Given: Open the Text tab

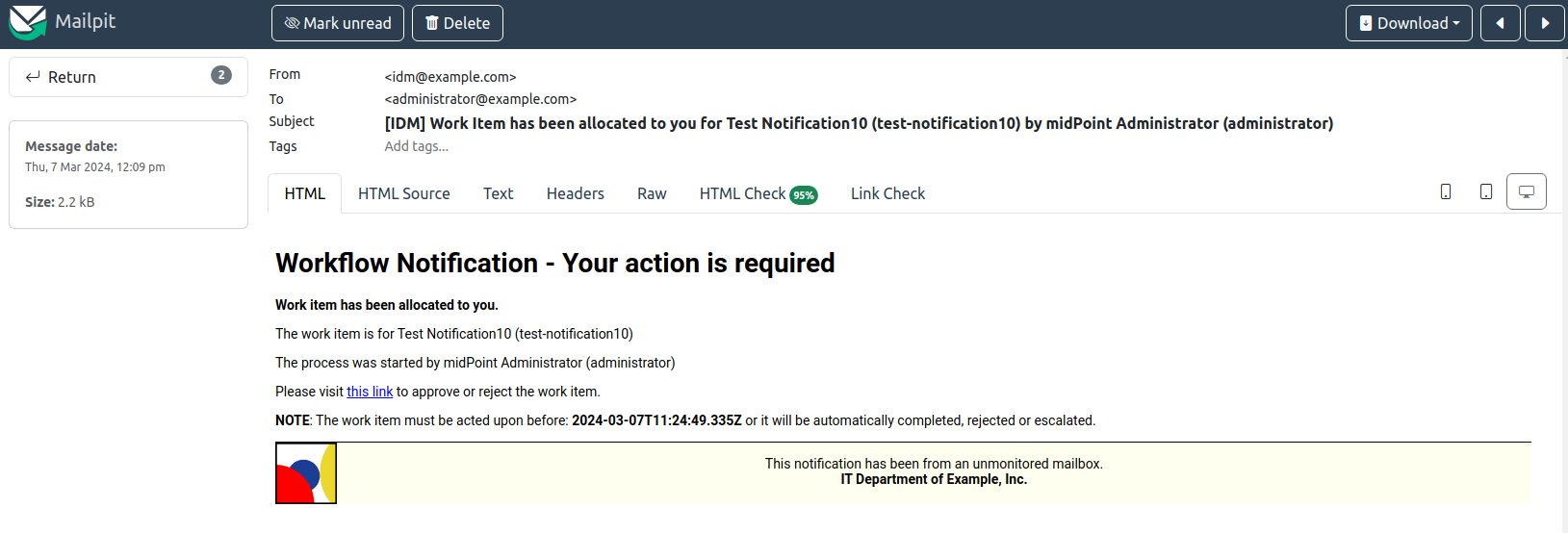Looking at the screenshot, I should click(x=498, y=193).
